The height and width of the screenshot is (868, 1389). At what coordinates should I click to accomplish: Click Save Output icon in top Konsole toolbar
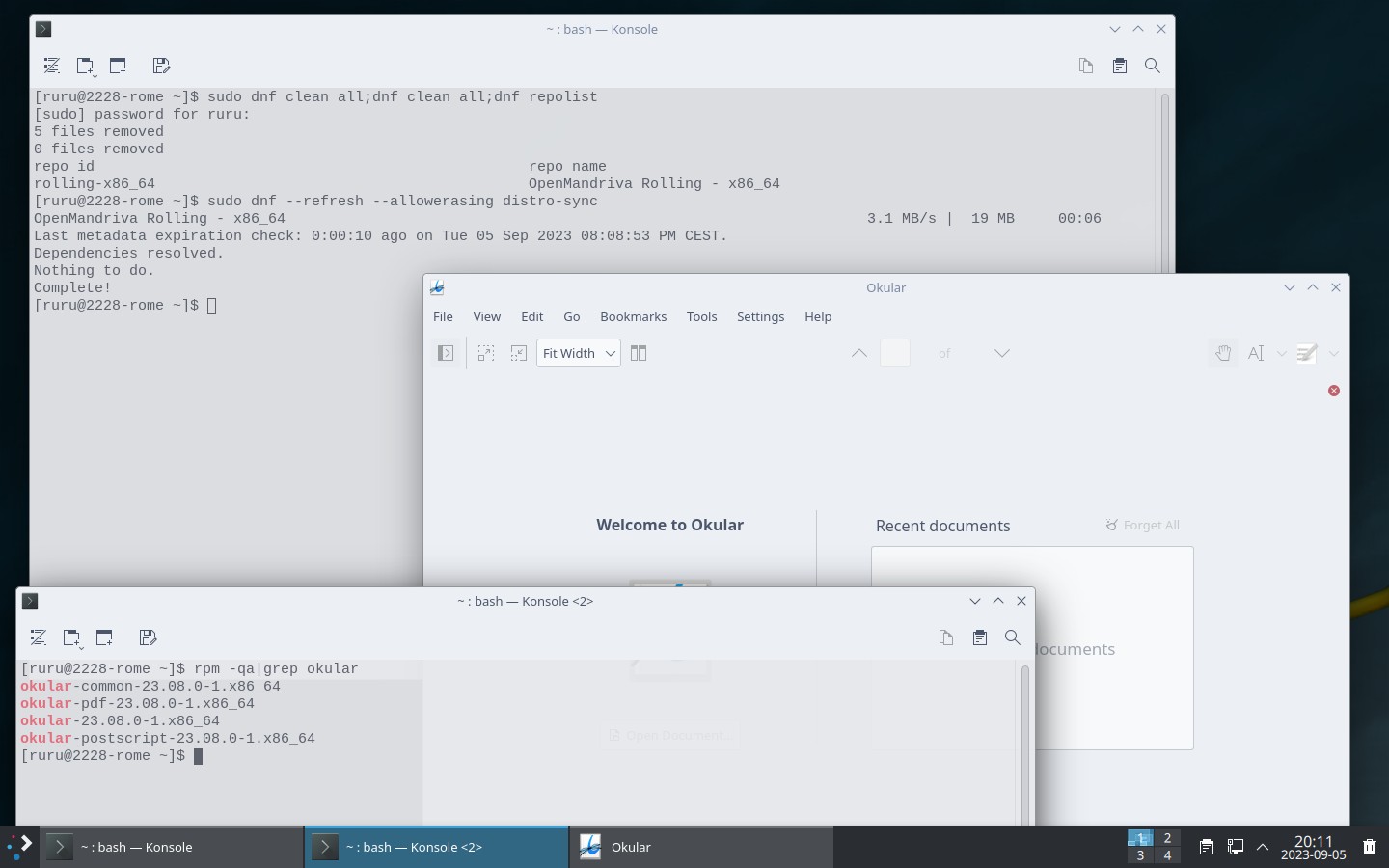pos(161,66)
